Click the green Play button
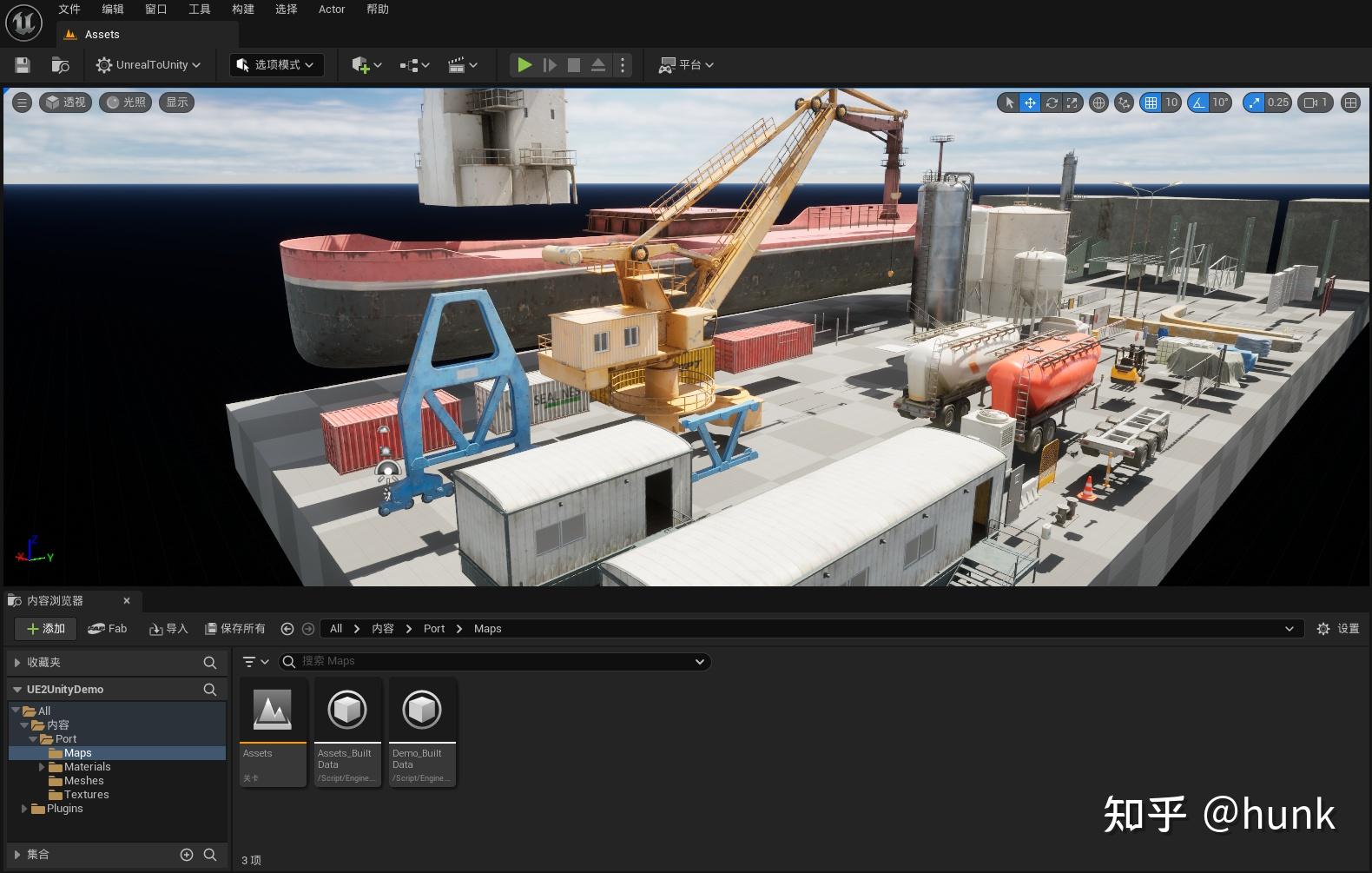 point(524,65)
